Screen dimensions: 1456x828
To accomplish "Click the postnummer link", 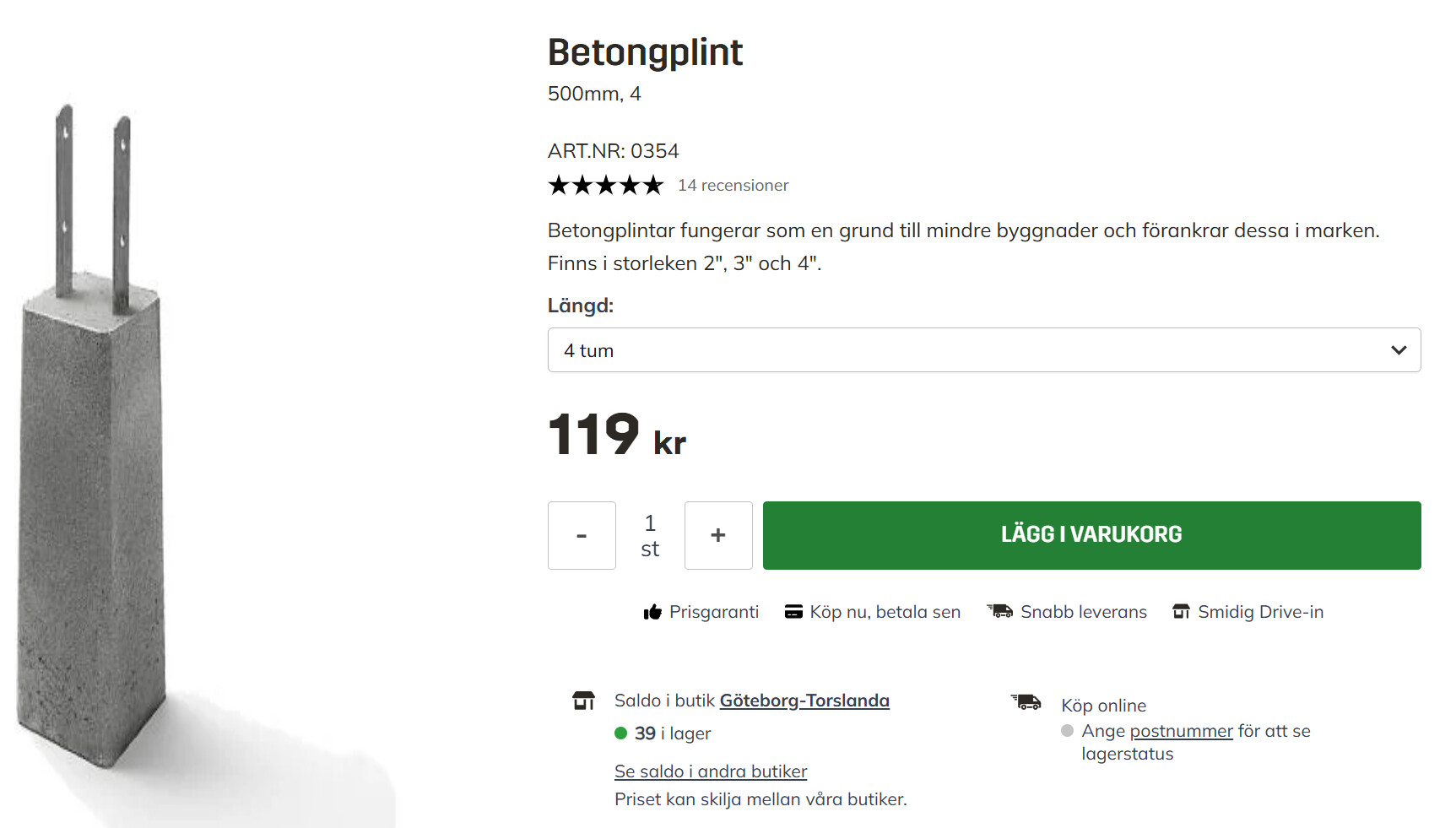I will point(1181,731).
